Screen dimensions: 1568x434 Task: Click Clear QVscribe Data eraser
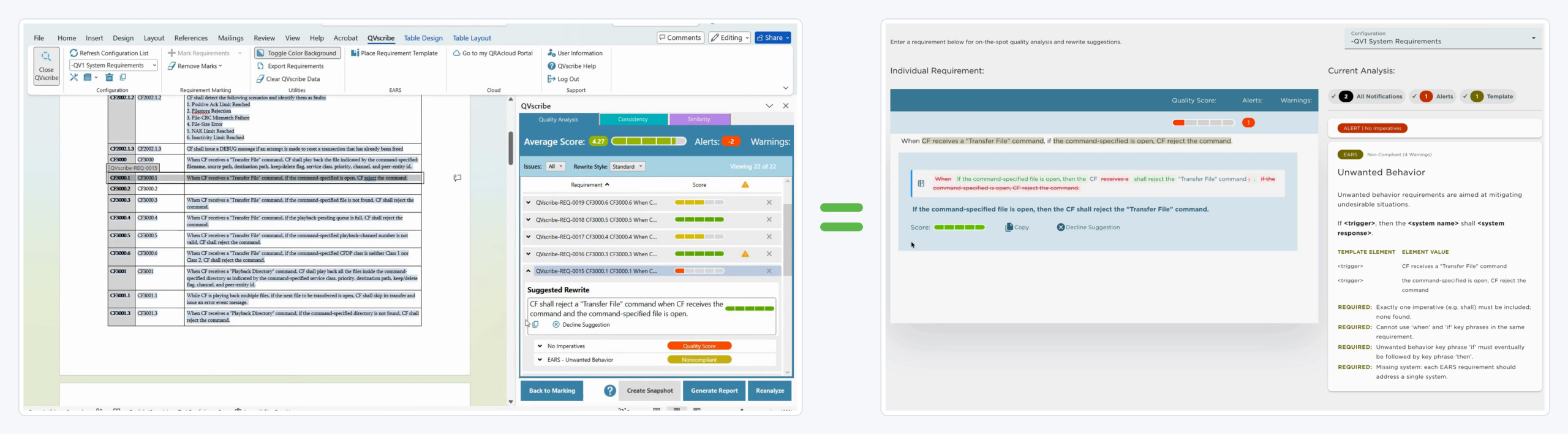click(288, 79)
